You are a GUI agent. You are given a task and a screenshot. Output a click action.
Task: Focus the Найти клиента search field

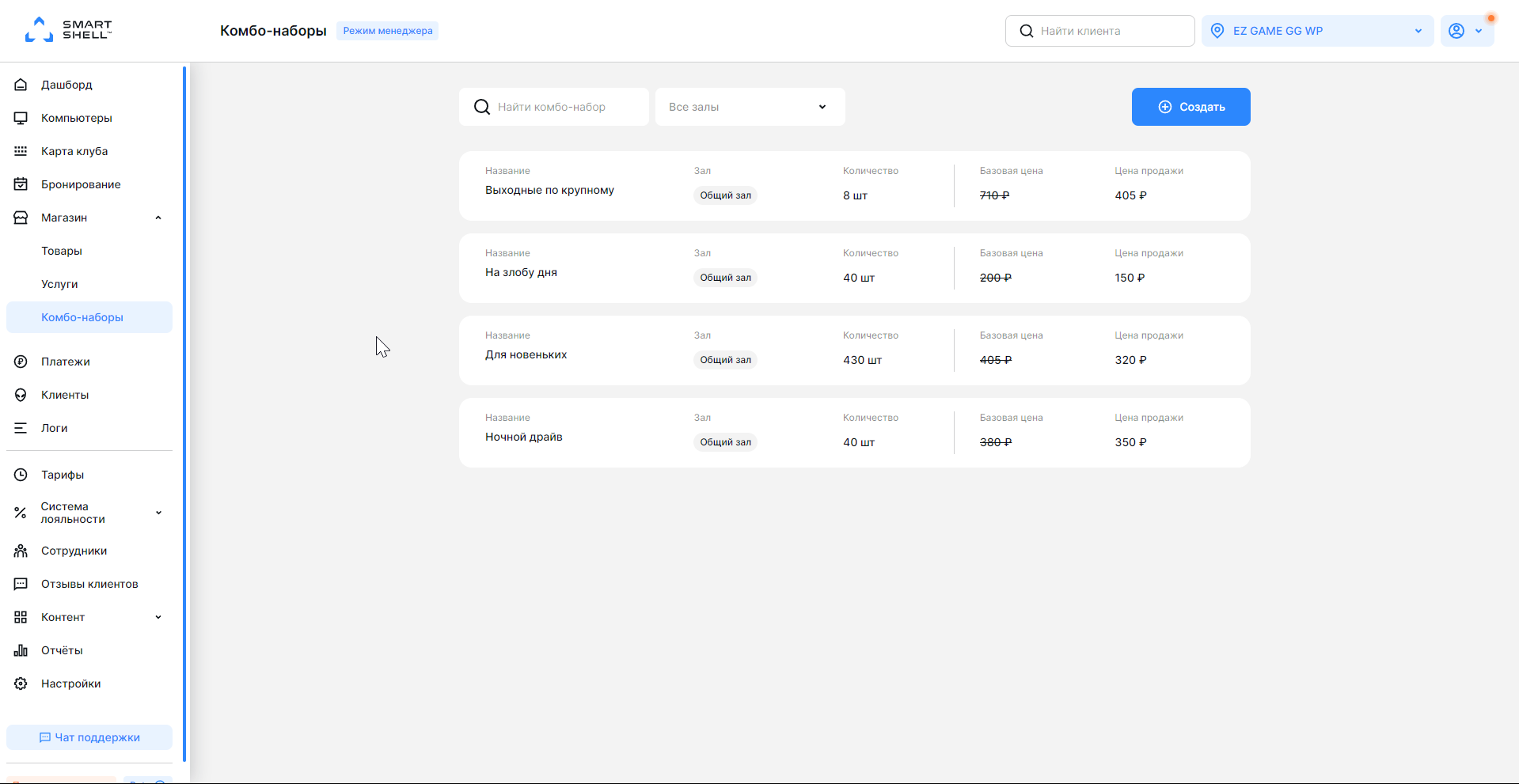[1099, 31]
